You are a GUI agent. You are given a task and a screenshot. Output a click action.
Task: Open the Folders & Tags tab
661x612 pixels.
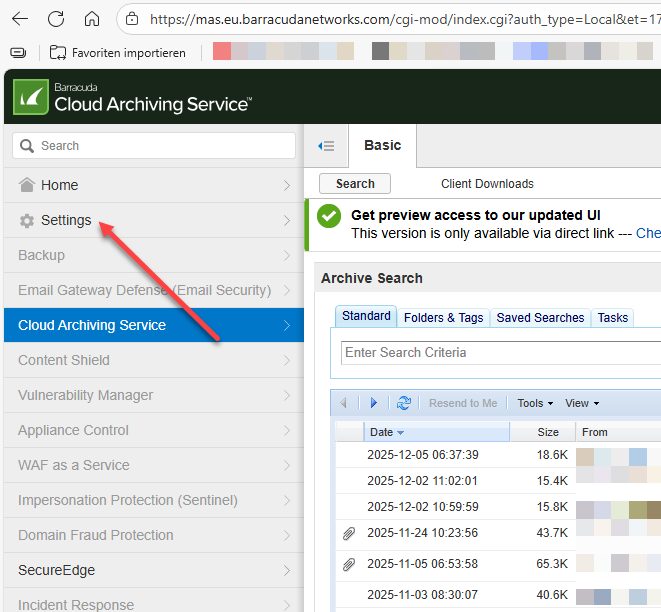point(443,317)
